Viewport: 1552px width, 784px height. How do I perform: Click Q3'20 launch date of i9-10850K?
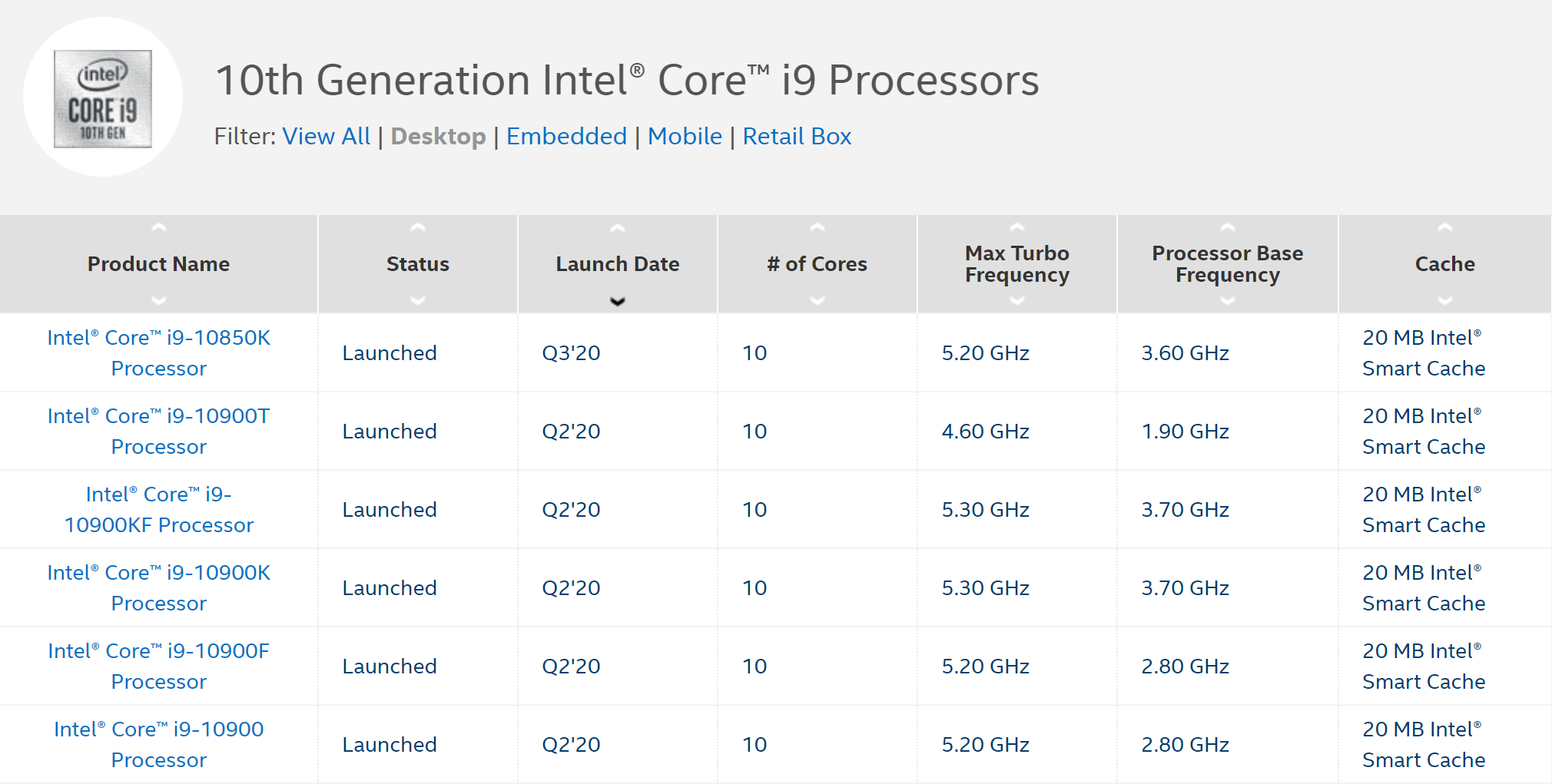[571, 353]
